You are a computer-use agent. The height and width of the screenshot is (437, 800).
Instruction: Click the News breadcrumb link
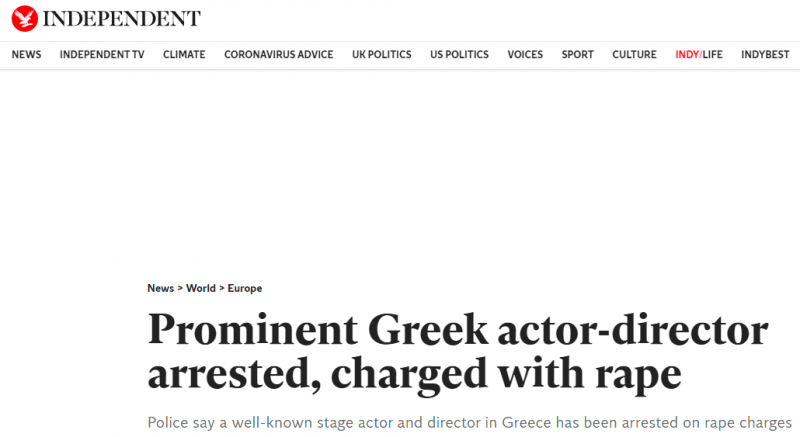[161, 288]
